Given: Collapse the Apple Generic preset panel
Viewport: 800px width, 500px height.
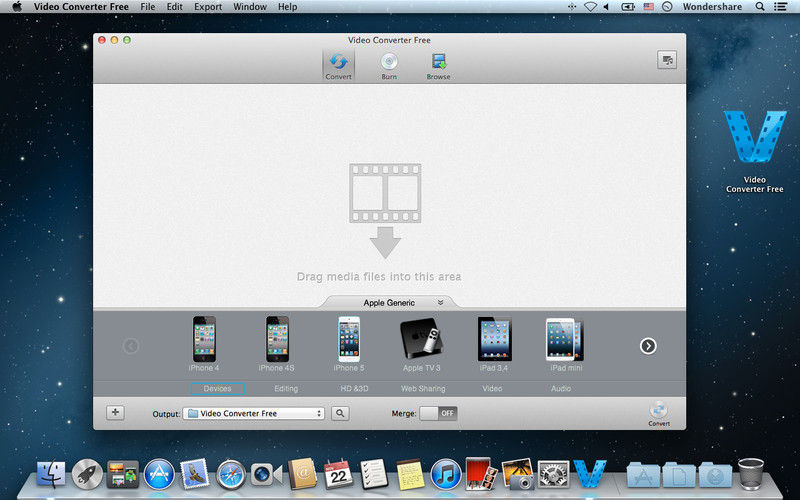Looking at the screenshot, I should tap(440, 303).
